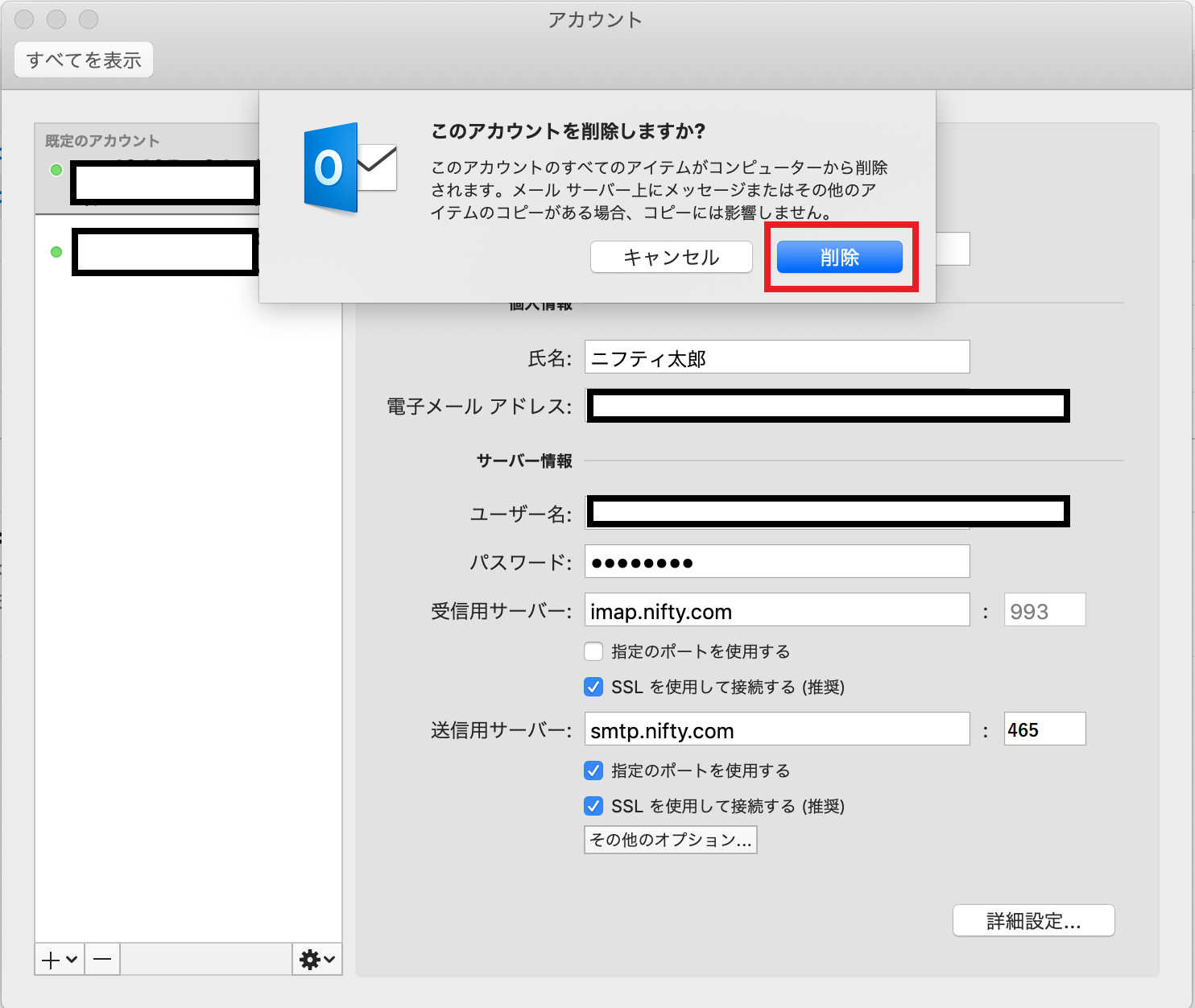Image resolution: width=1195 pixels, height=1008 pixels.
Task: Select the default account in the list
Action: click(164, 183)
